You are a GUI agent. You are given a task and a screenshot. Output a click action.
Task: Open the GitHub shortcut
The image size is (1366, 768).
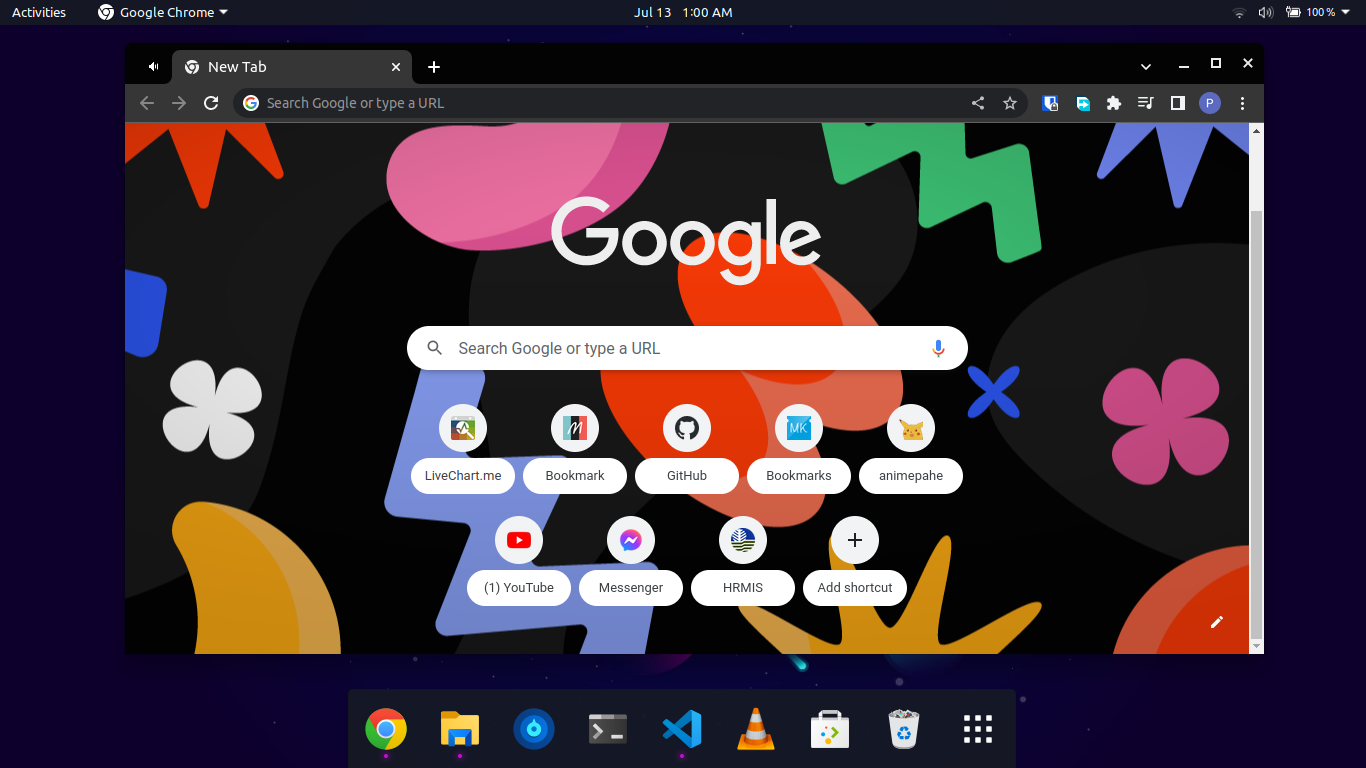[687, 449]
